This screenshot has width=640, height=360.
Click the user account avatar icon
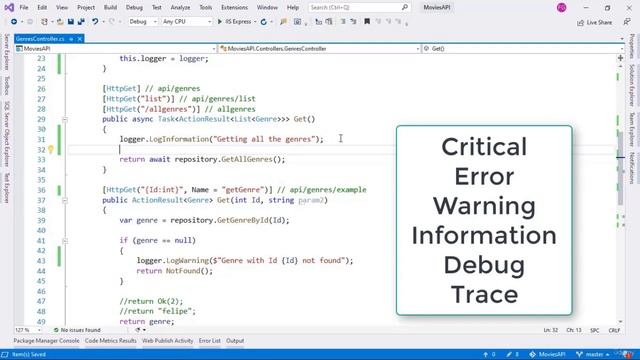click(x=562, y=7)
